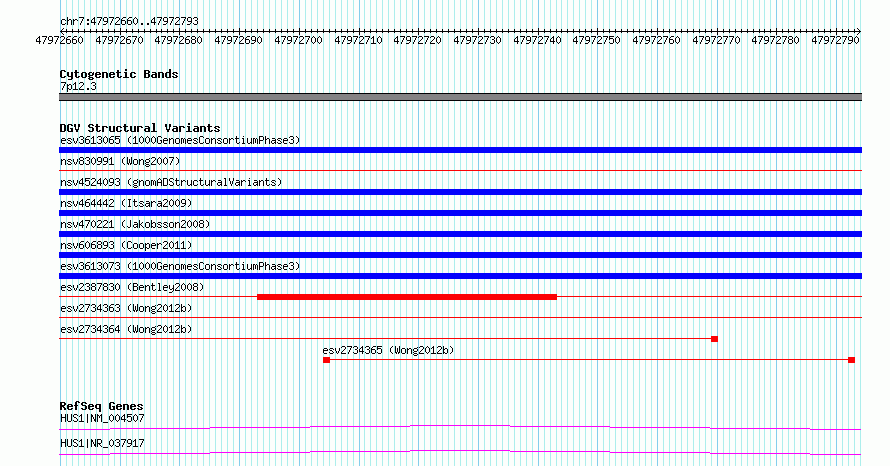Click the right red block of esv2734365
890x466 pixels.
(x=851, y=360)
